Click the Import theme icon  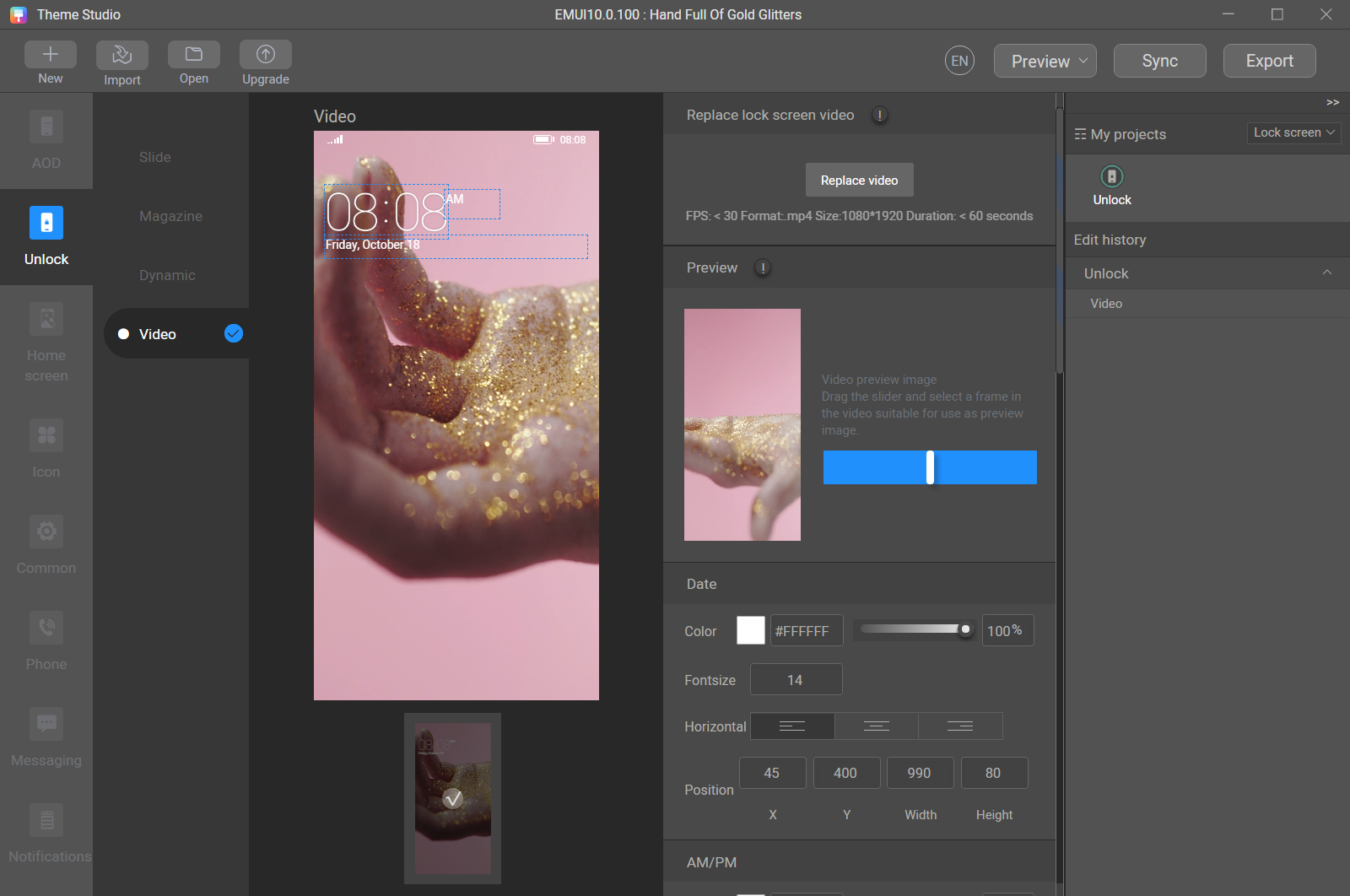[x=122, y=56]
